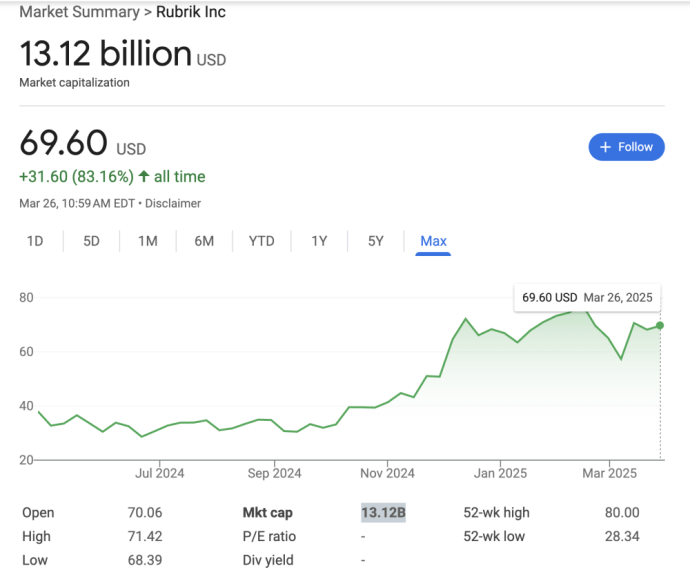Viewport: 690px width, 588px height.
Task: Show the 1Y chart range
Action: (x=319, y=241)
